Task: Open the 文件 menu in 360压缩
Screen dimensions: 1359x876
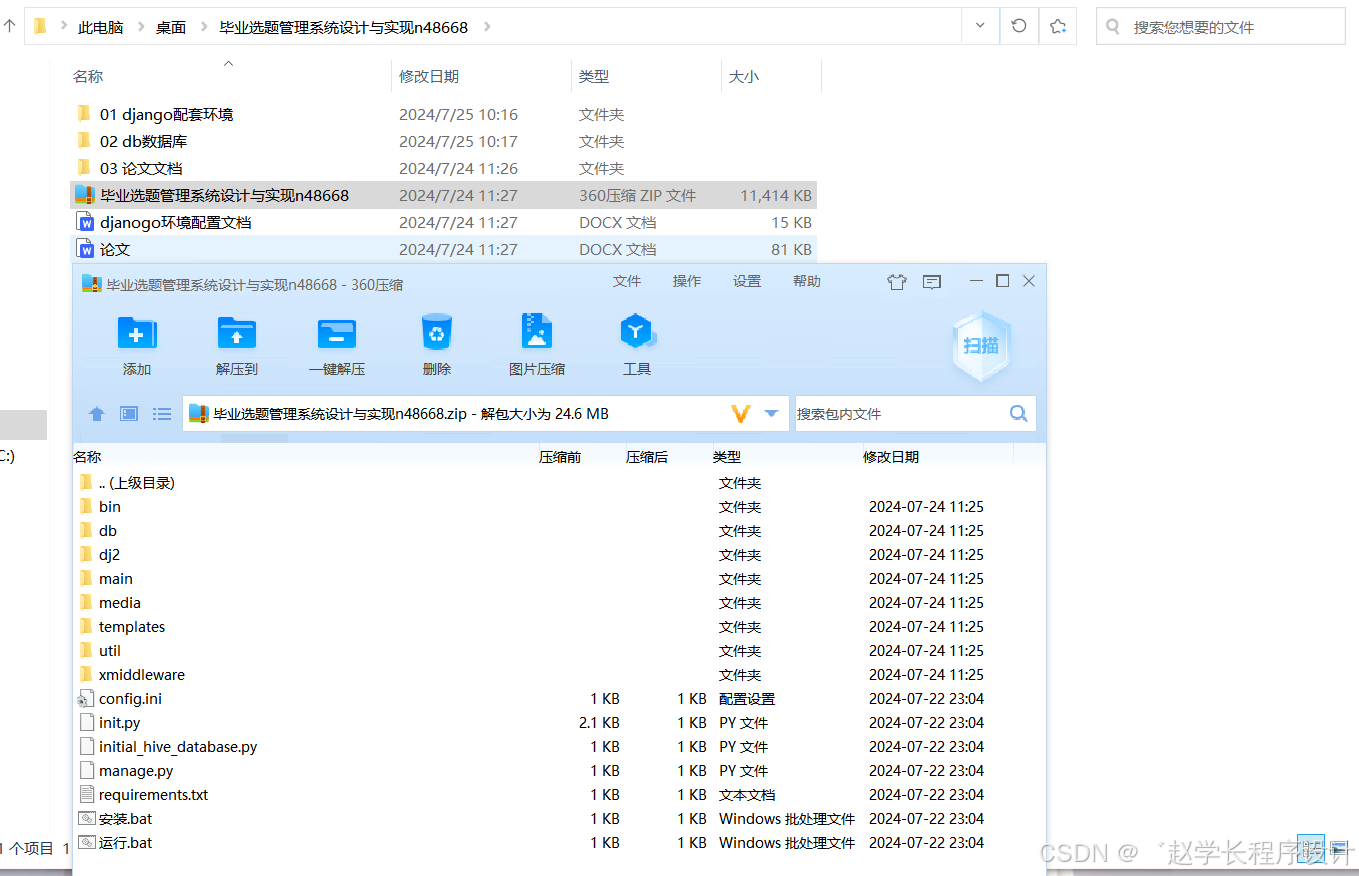Action: point(627,281)
